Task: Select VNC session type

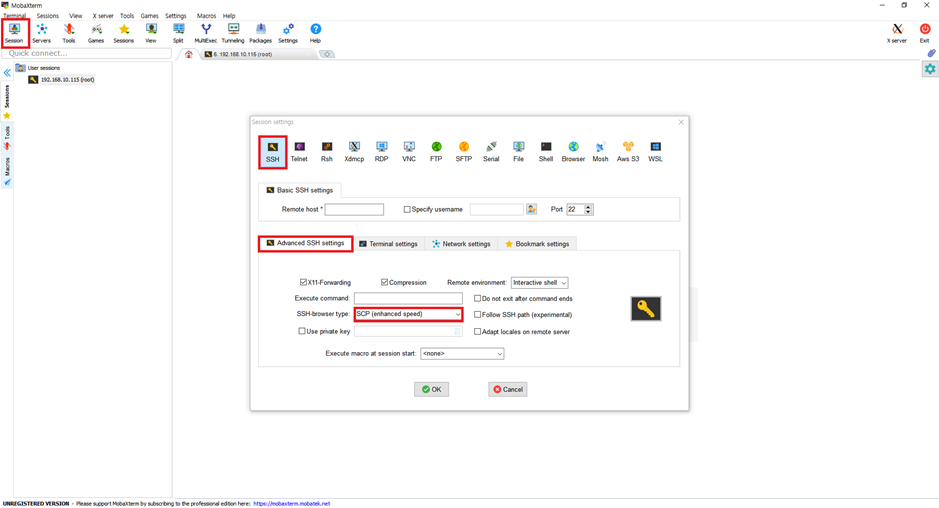Action: pos(409,152)
